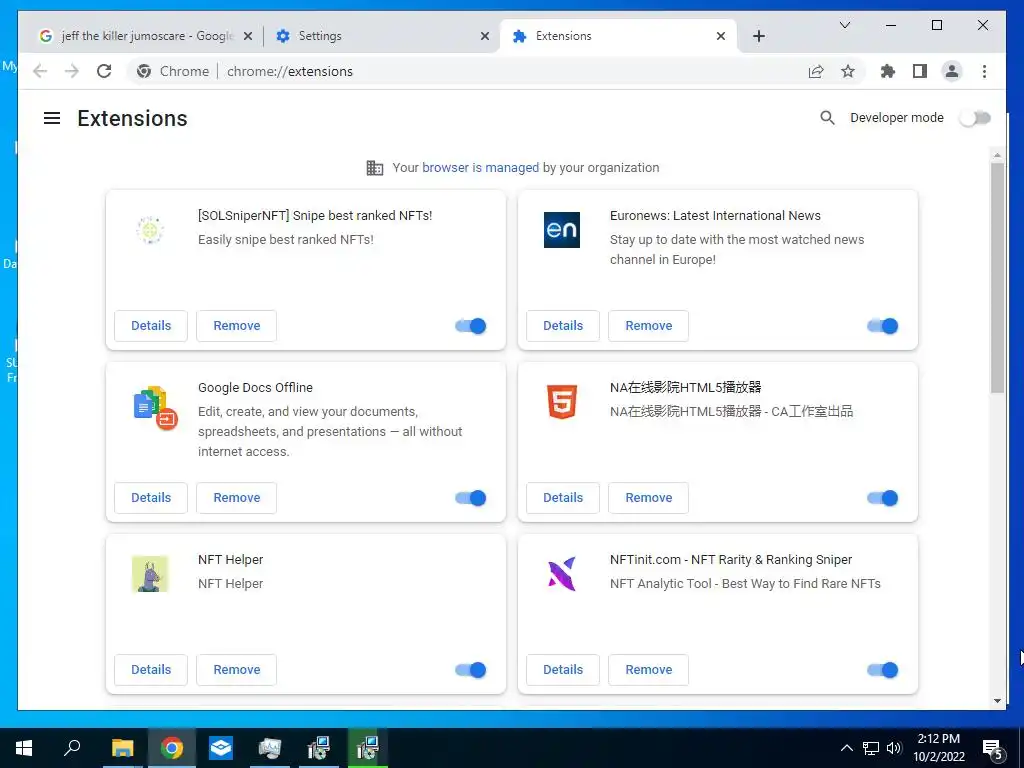Viewport: 1024px width, 768px height.
Task: Open Details for NA在线影院HTML5播放器
Action: (x=563, y=498)
